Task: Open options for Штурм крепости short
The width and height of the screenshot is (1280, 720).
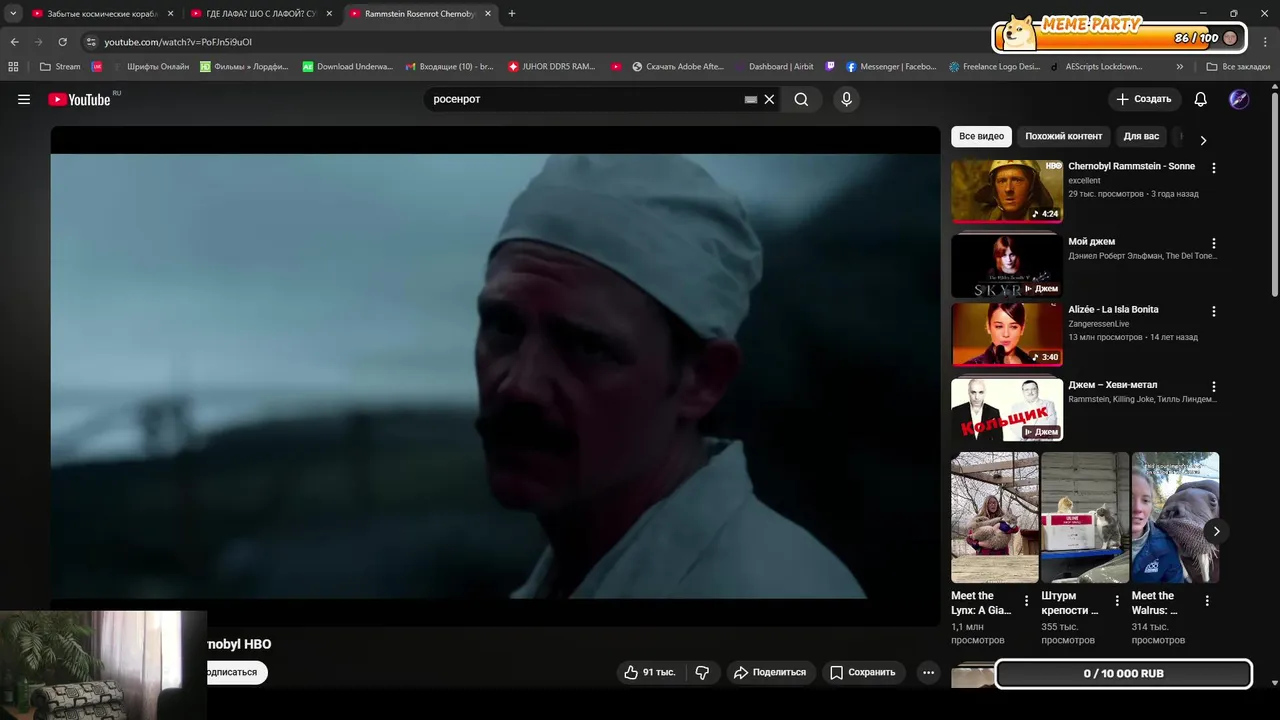Action: click(1116, 601)
